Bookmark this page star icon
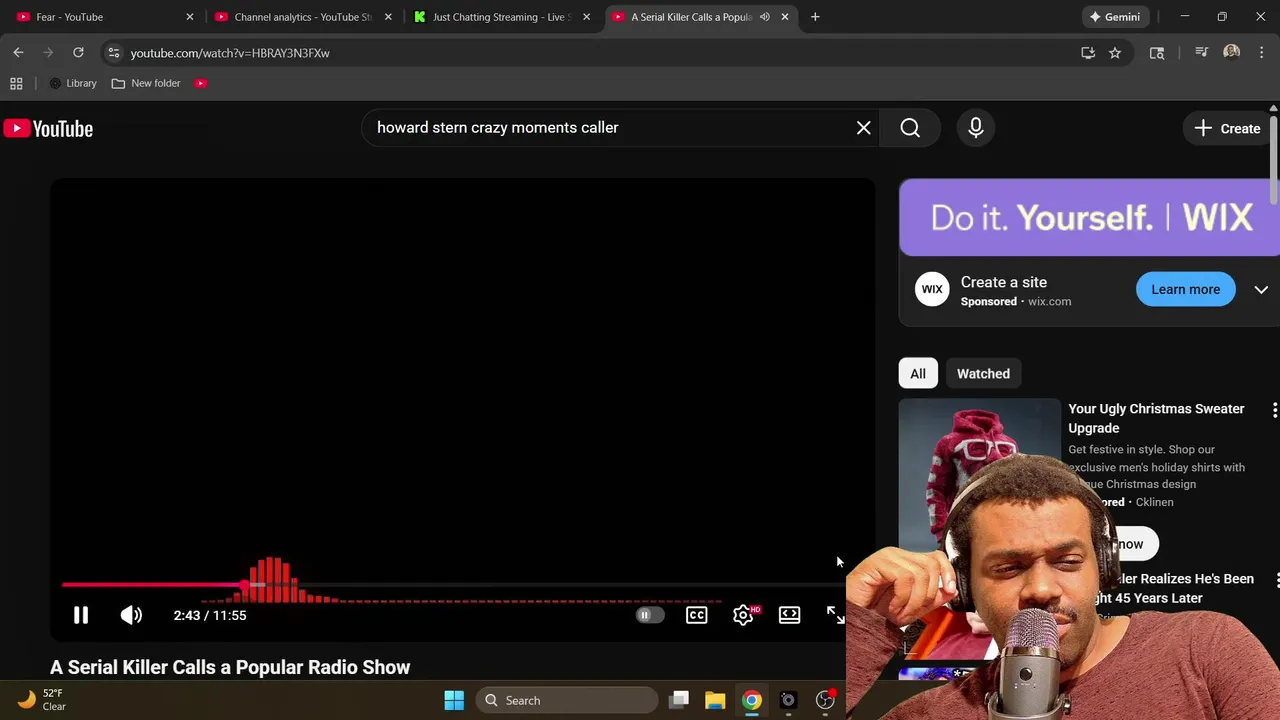 [1115, 53]
